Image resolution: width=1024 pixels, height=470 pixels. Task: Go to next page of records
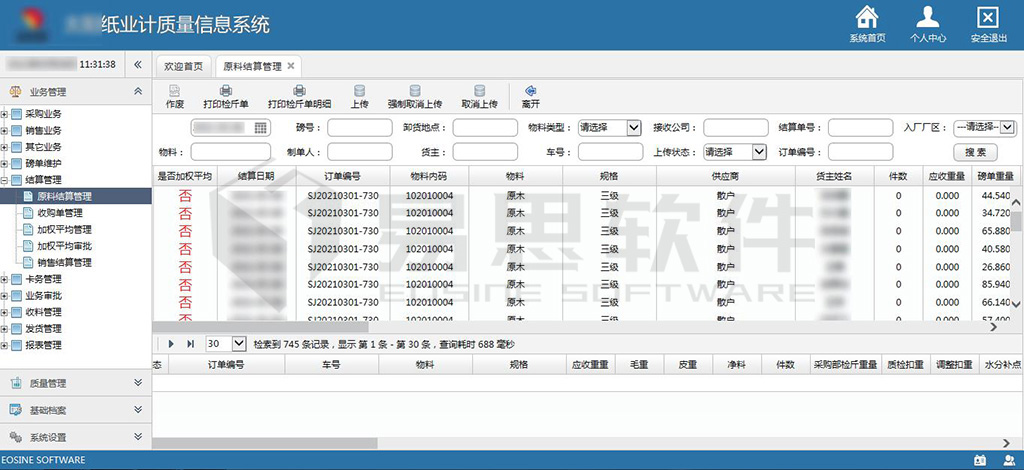[x=172, y=343]
